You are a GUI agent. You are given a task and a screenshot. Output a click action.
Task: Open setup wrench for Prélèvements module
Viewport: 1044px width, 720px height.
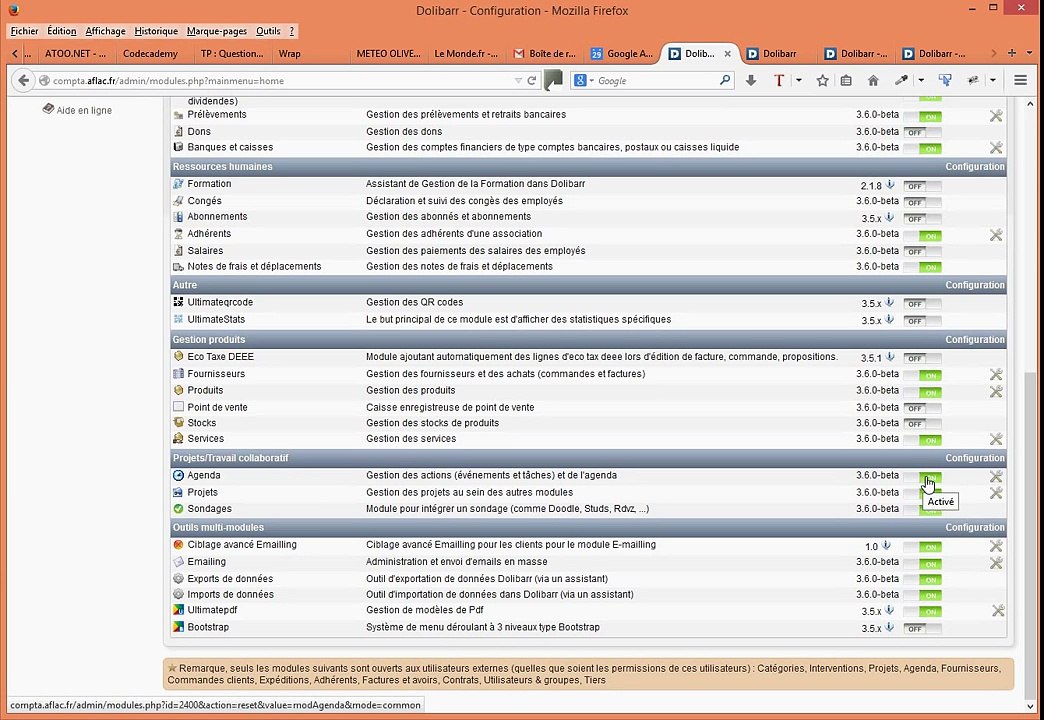click(x=995, y=116)
